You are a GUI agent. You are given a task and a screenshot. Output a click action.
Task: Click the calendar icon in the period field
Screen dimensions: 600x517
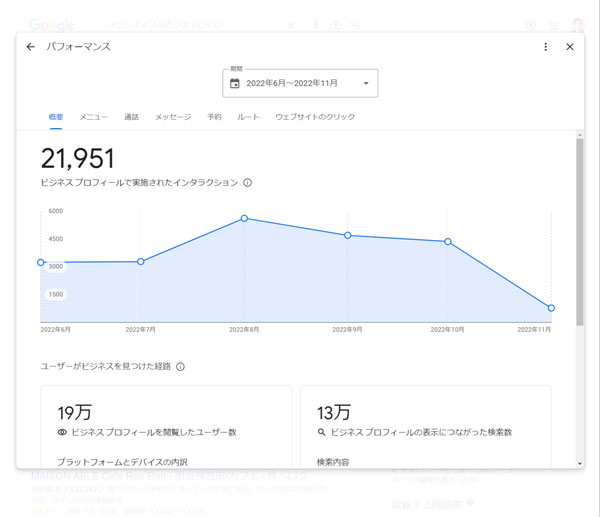(x=235, y=83)
